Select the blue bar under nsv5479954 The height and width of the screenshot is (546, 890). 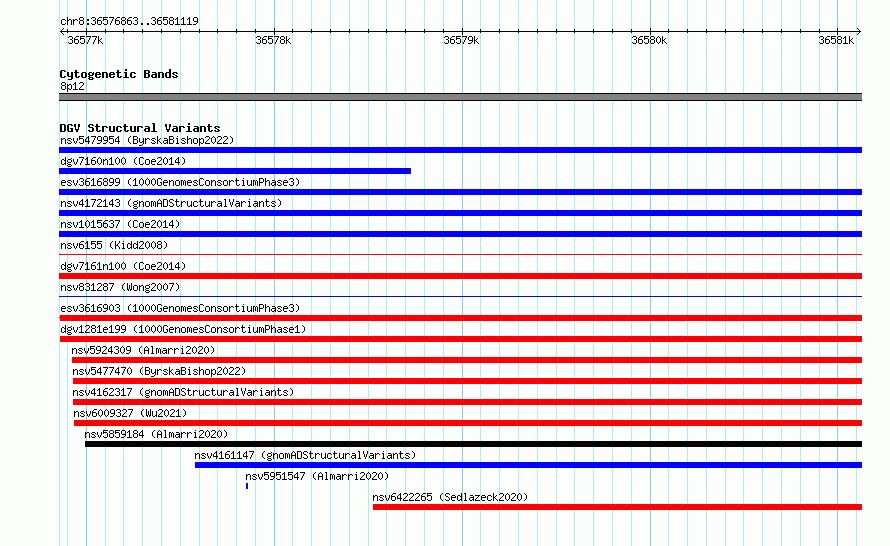pos(460,150)
